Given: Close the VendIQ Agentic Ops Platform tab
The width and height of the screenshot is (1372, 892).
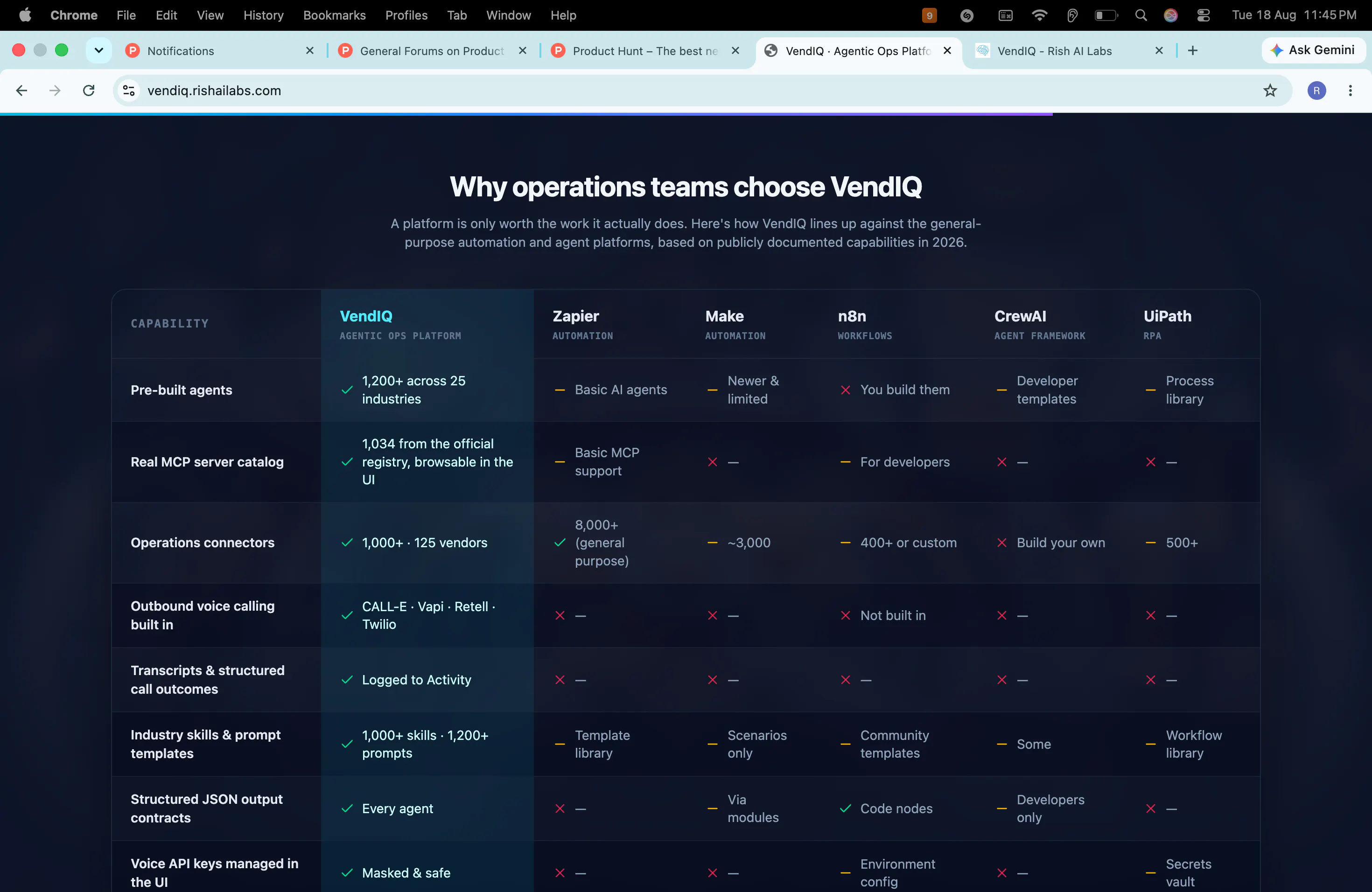Looking at the screenshot, I should (x=947, y=51).
